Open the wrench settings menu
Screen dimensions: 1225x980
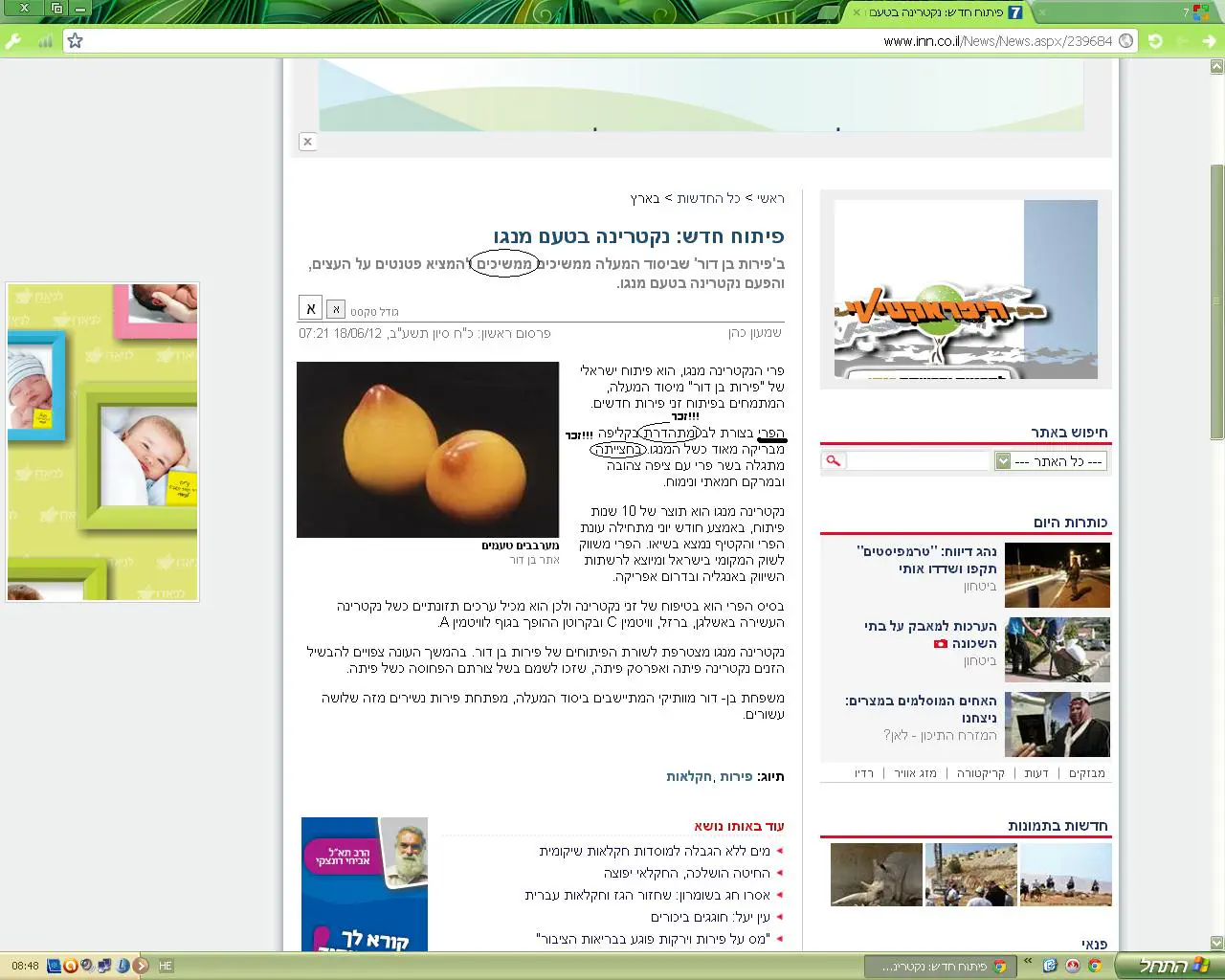[x=13, y=41]
